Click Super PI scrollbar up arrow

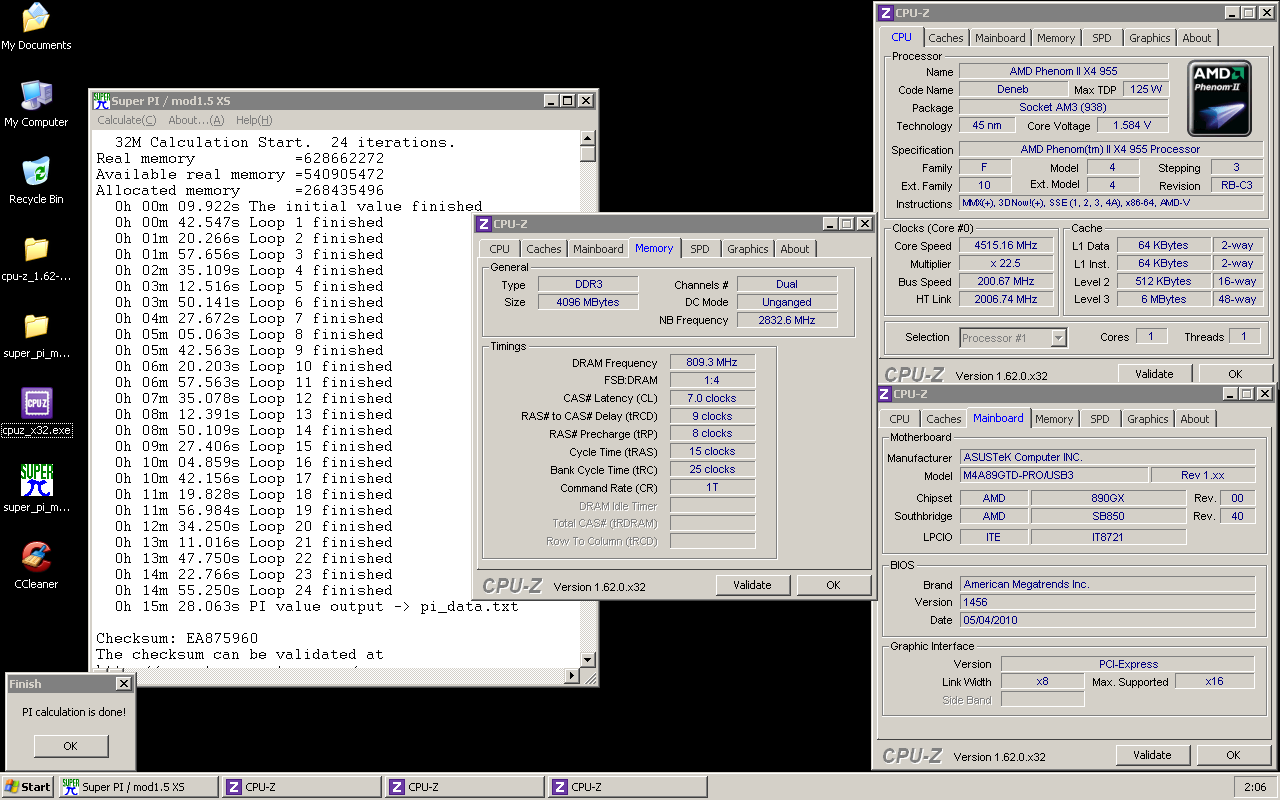588,139
